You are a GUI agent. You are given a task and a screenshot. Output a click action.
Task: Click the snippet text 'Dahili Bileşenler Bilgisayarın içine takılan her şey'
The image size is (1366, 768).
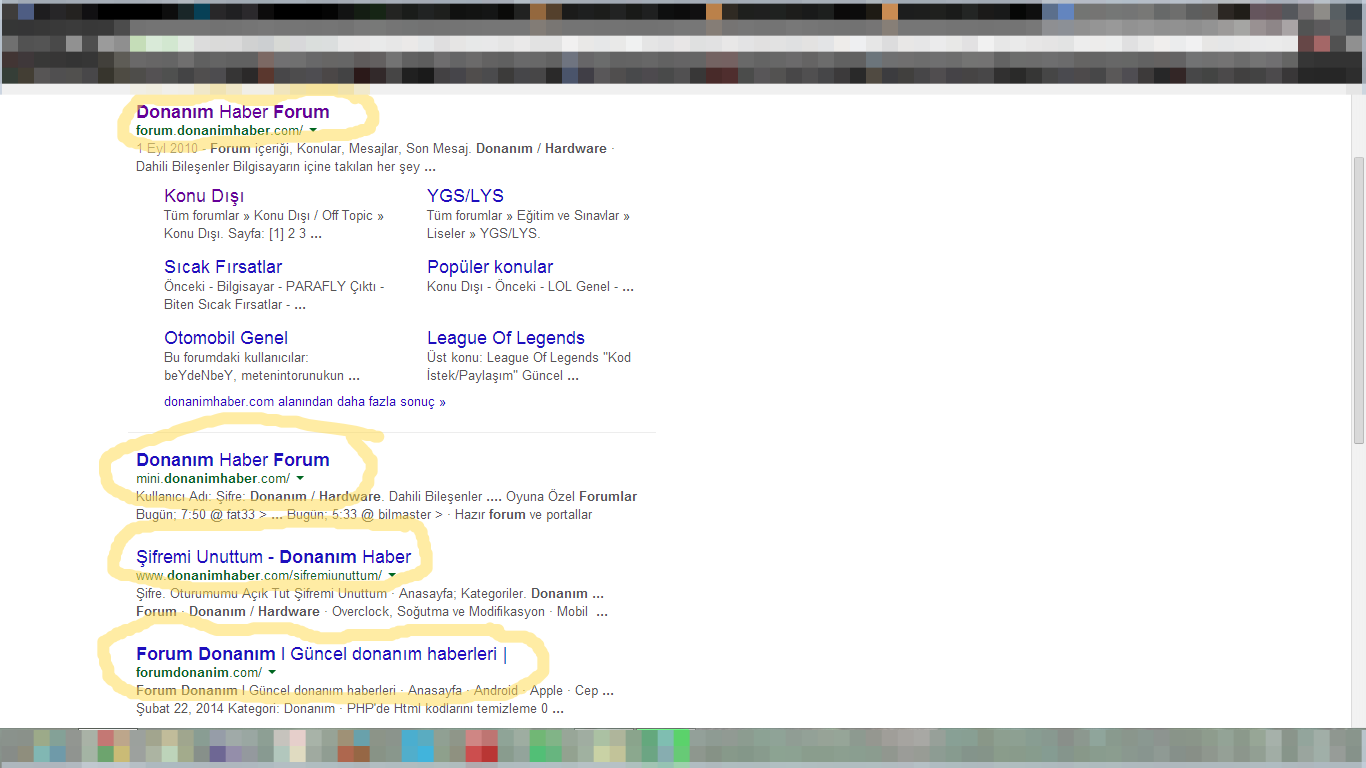(278, 167)
